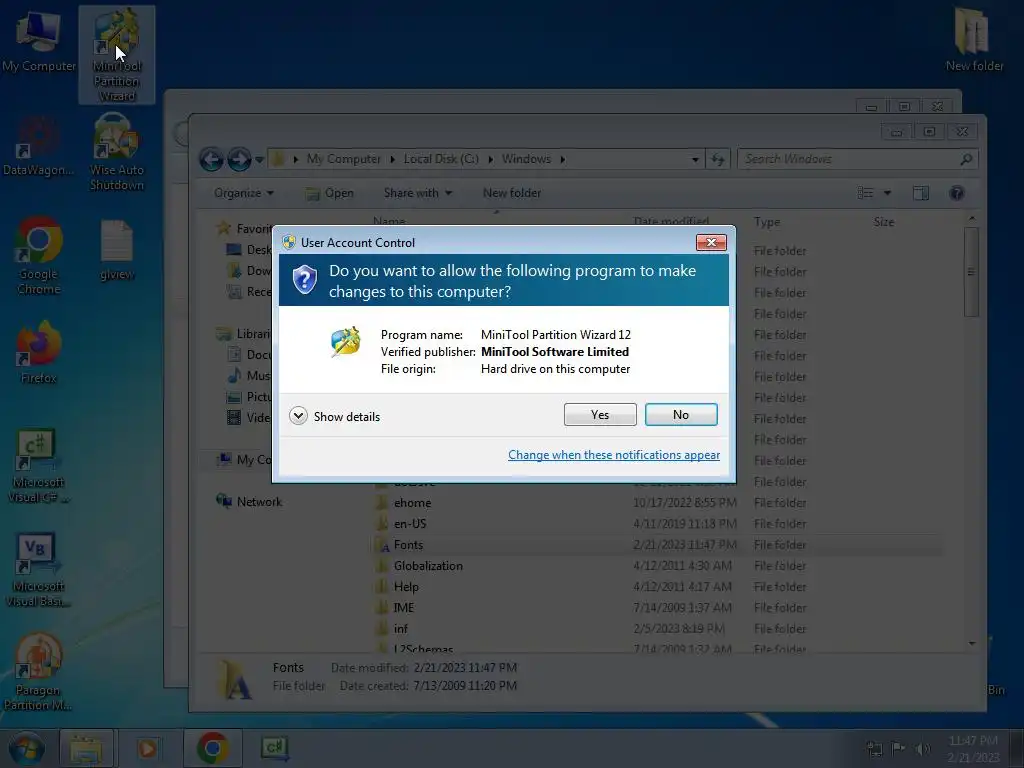1024x768 pixels.
Task: Click the Search Windows field
Action: click(857, 159)
